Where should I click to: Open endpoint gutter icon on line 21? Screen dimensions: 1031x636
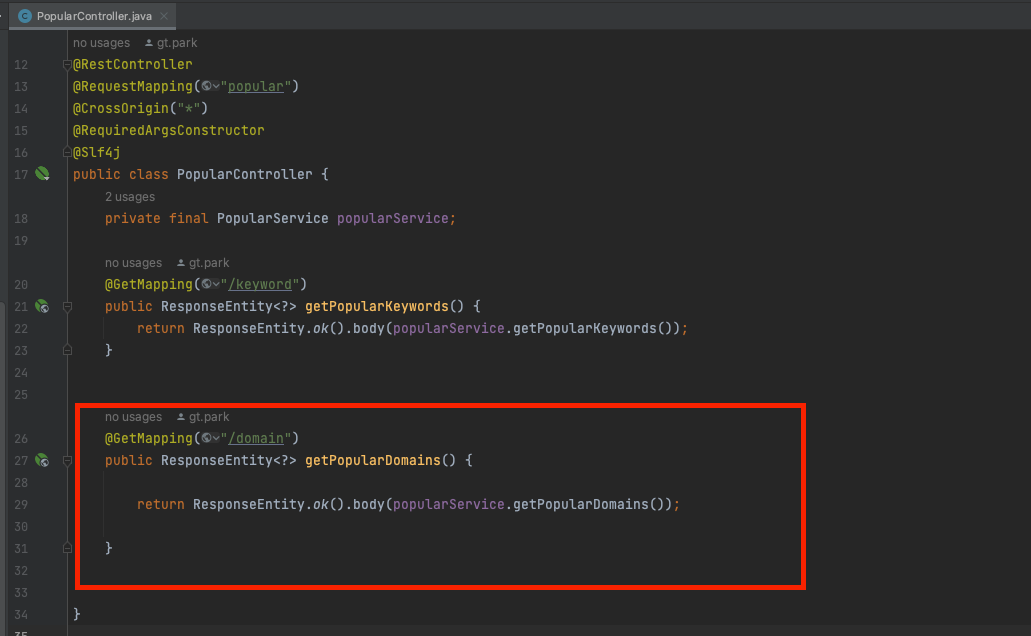click(x=42, y=306)
